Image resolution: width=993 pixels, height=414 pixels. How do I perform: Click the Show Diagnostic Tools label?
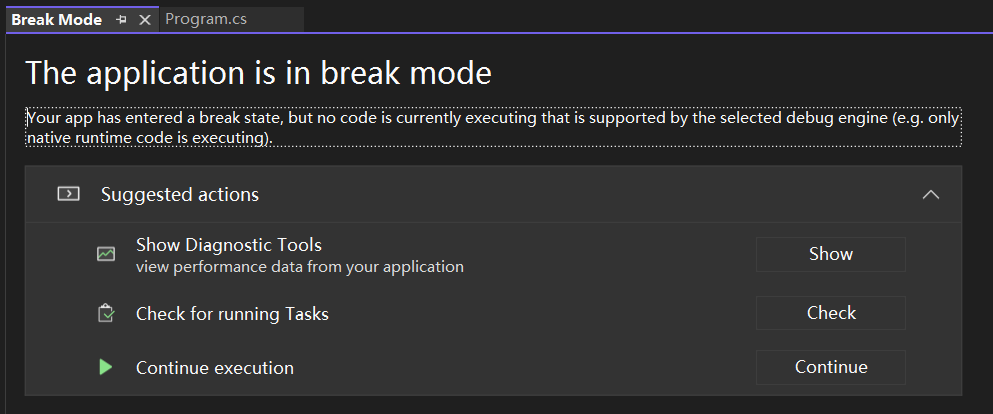229,245
